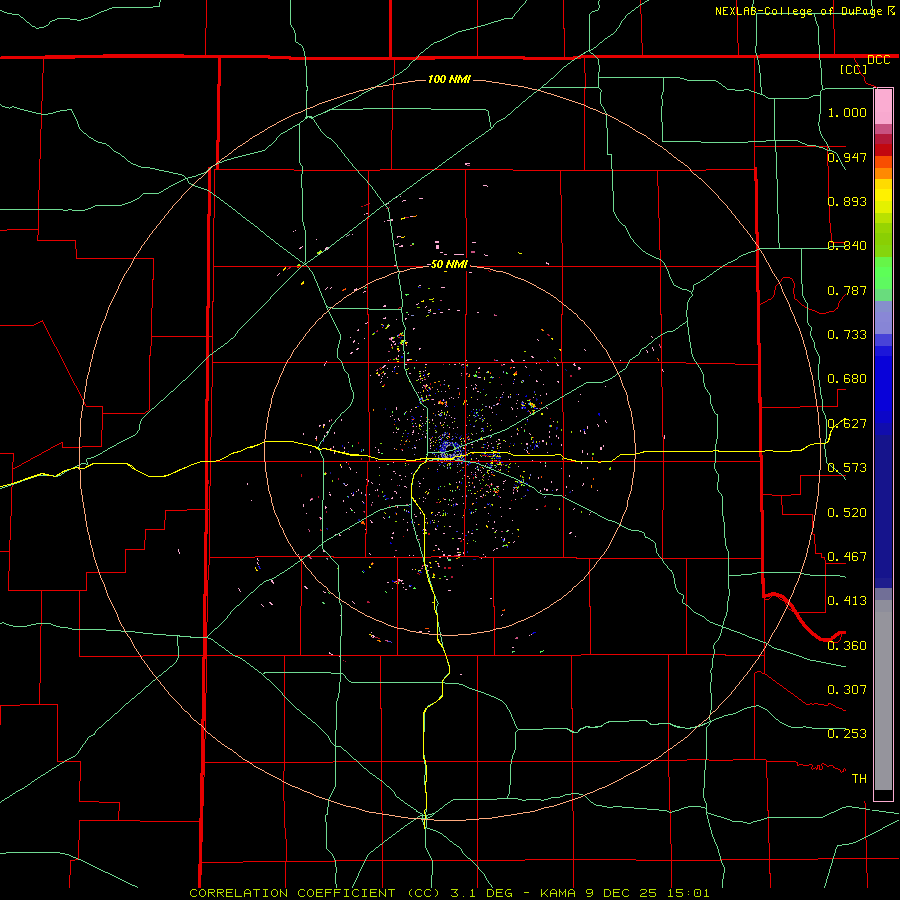
Task: Click the 0.893 legend value
Action: 847,201
